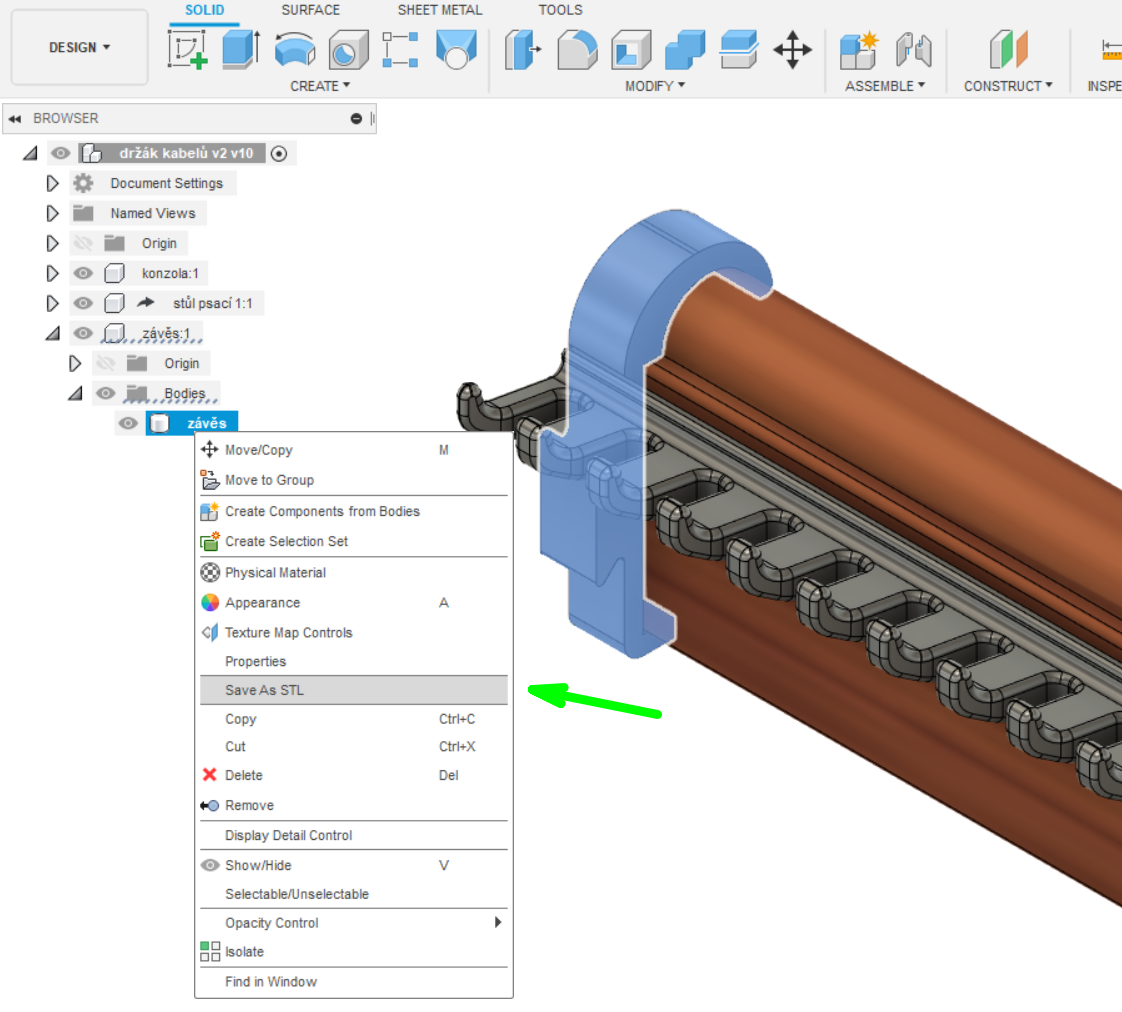Click the Move/Copy cross-arrows toolbar icon
The width and height of the screenshot is (1122, 1012).
tap(792, 49)
